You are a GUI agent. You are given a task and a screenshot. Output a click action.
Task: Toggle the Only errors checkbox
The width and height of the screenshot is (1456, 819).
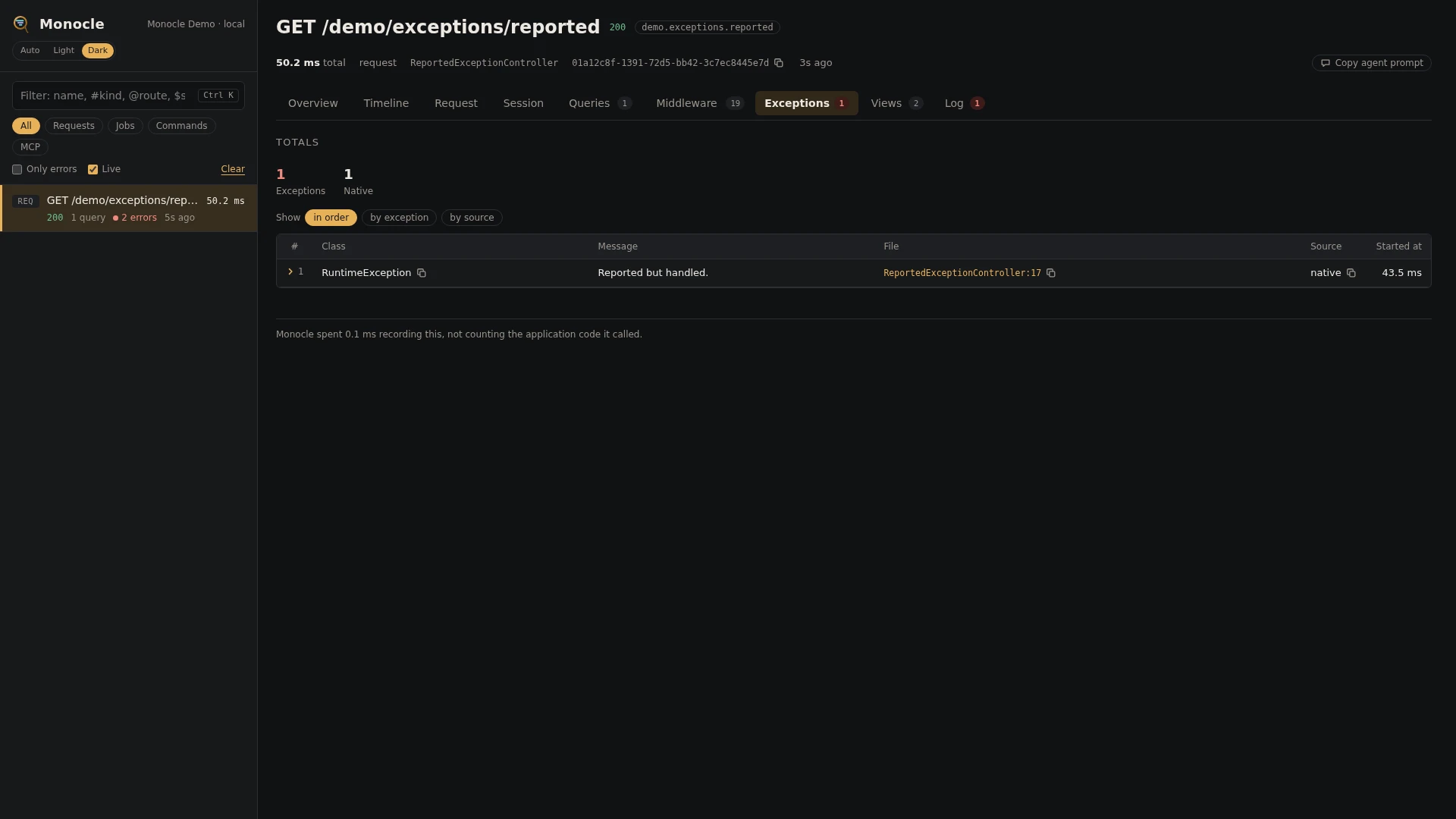pyautogui.click(x=17, y=170)
